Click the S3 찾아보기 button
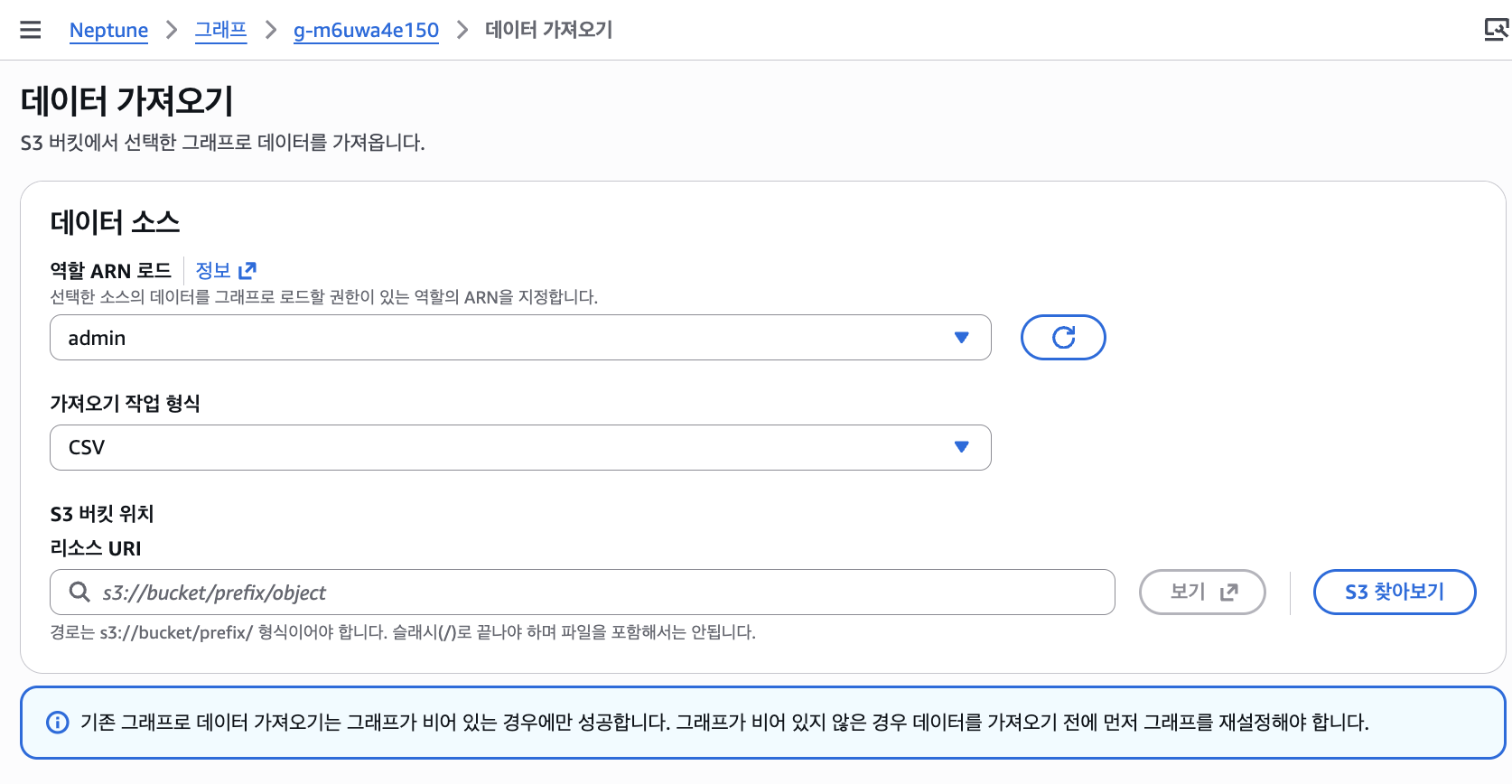Screen dimensions: 1512x784 click(x=1395, y=592)
